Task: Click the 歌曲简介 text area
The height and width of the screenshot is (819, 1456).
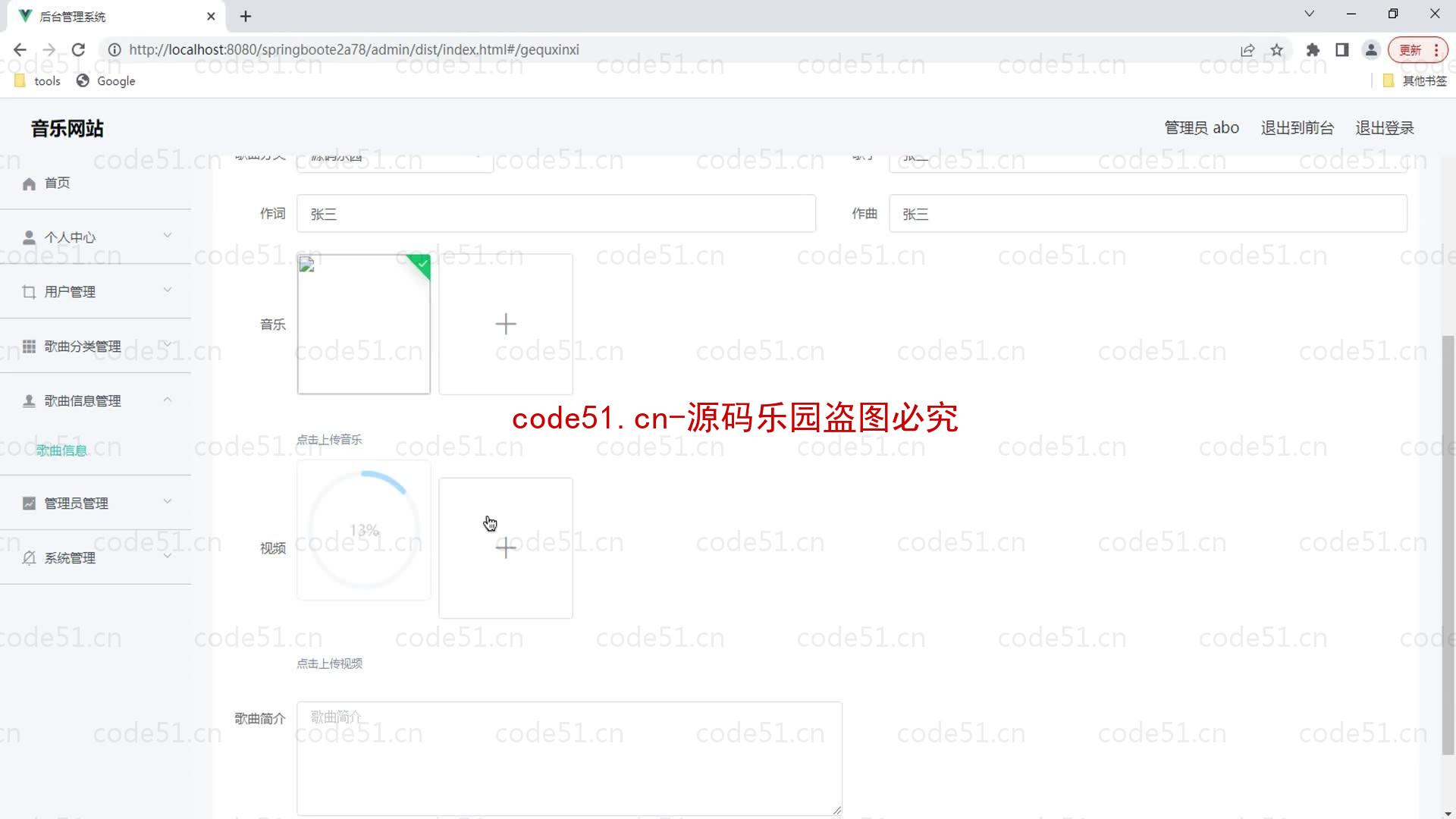Action: [570, 759]
